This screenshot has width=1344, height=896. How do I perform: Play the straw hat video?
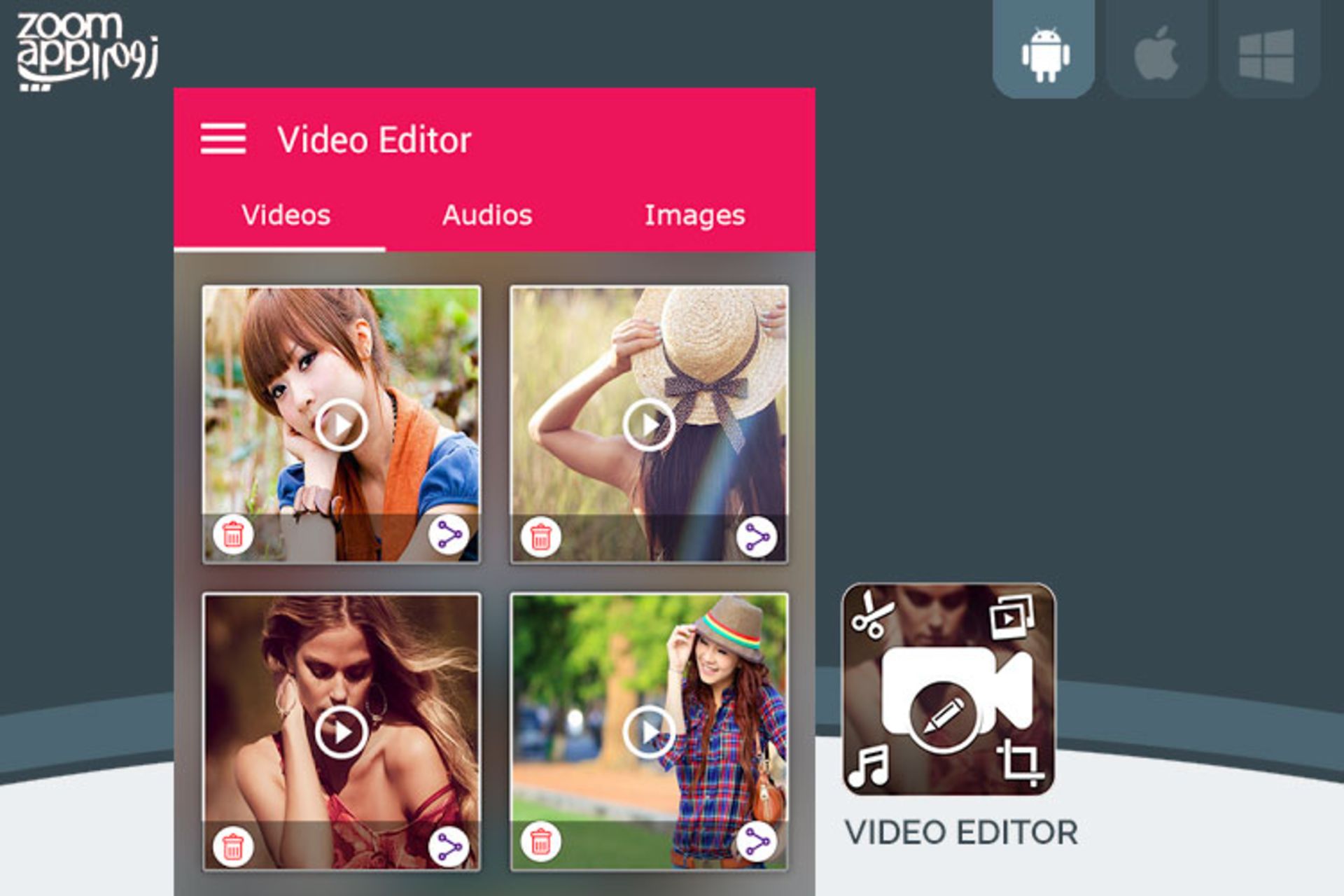pyautogui.click(x=649, y=424)
